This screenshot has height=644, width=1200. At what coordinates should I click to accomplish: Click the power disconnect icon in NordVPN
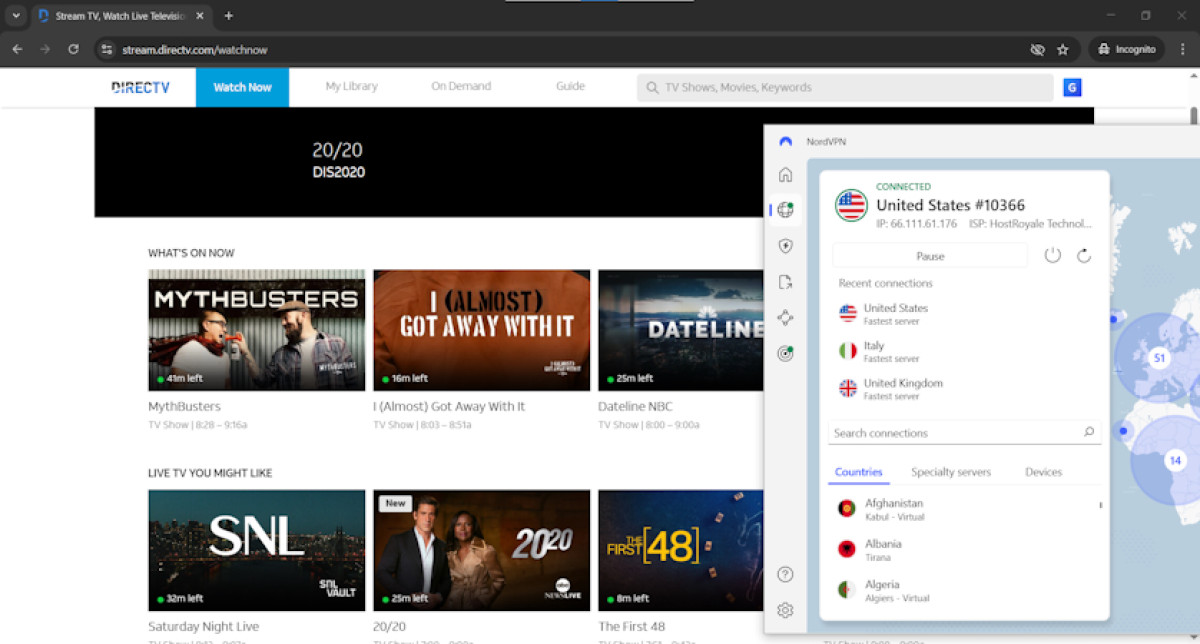click(1052, 255)
